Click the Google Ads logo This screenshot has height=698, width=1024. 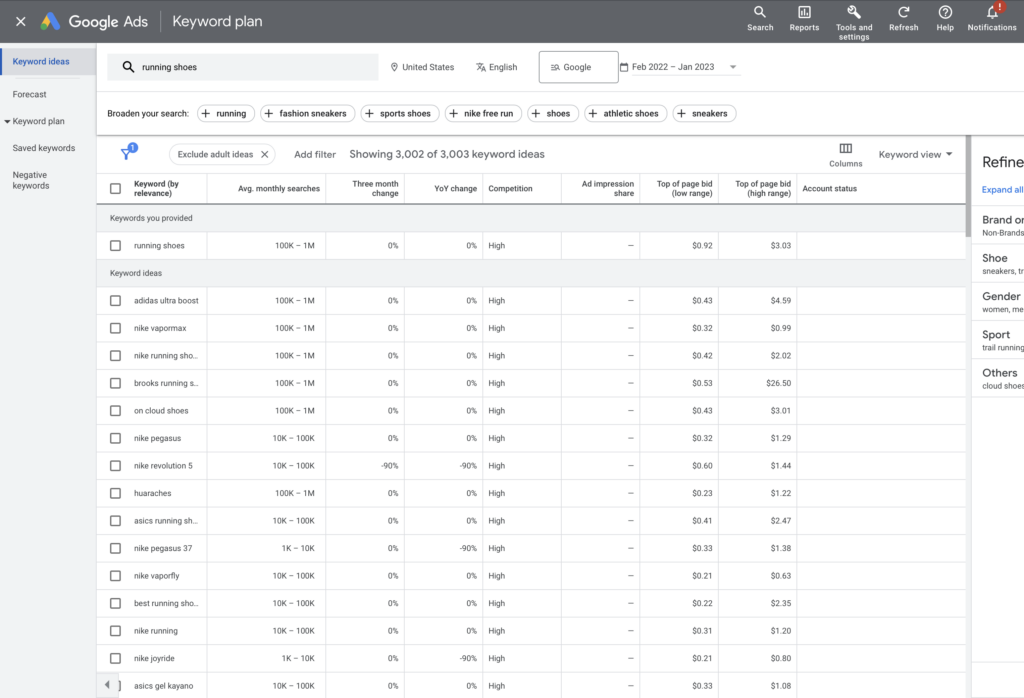(x=50, y=22)
